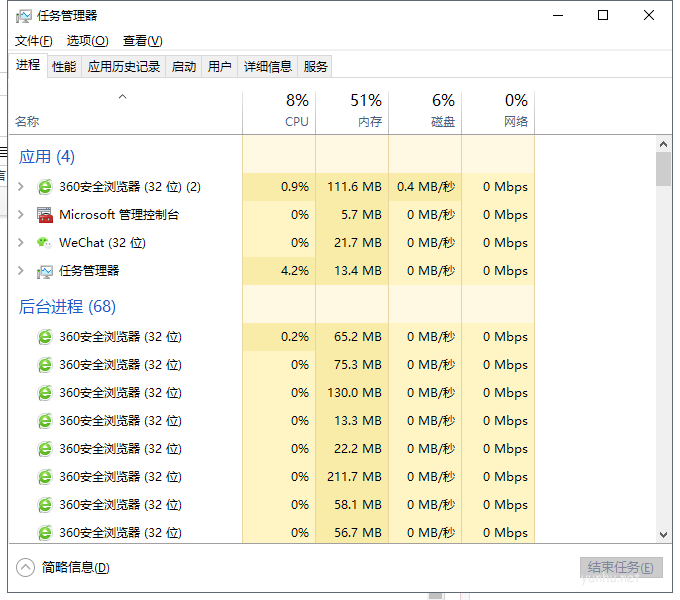This screenshot has width=680, height=600.
Task: Open the 查看(V) menu
Action: [143, 41]
